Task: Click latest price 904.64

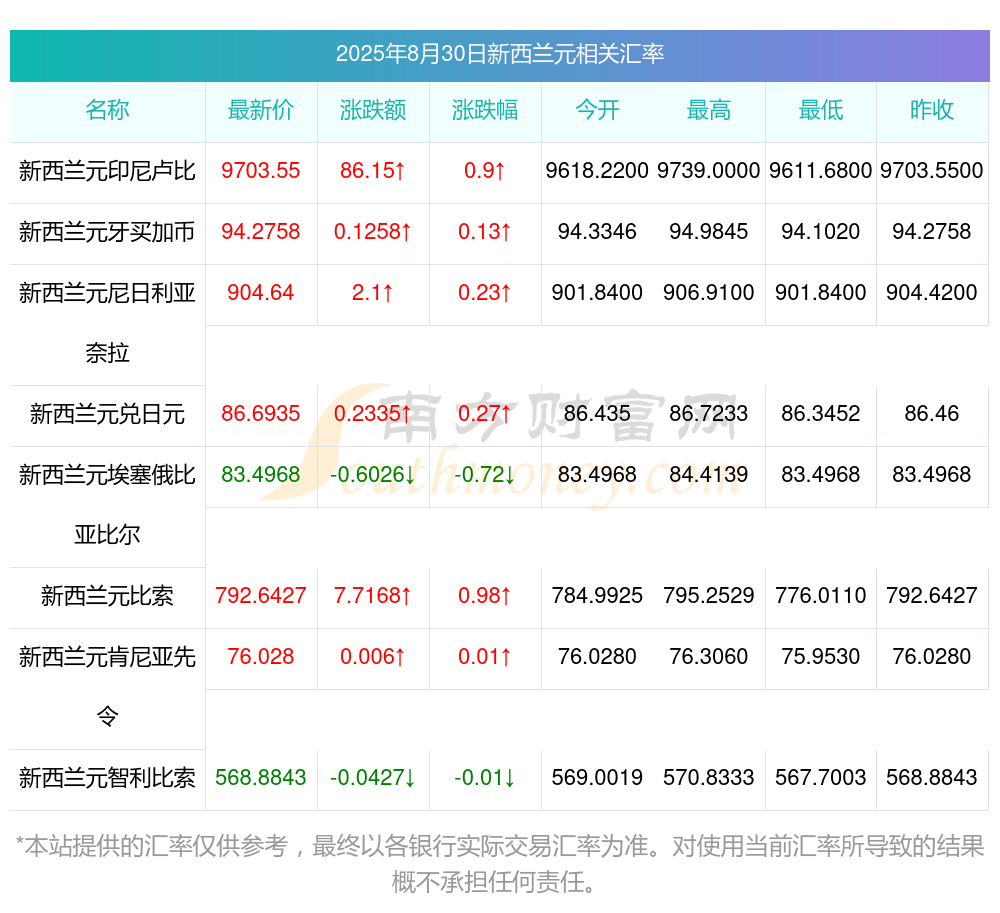Action: pyautogui.click(x=260, y=293)
